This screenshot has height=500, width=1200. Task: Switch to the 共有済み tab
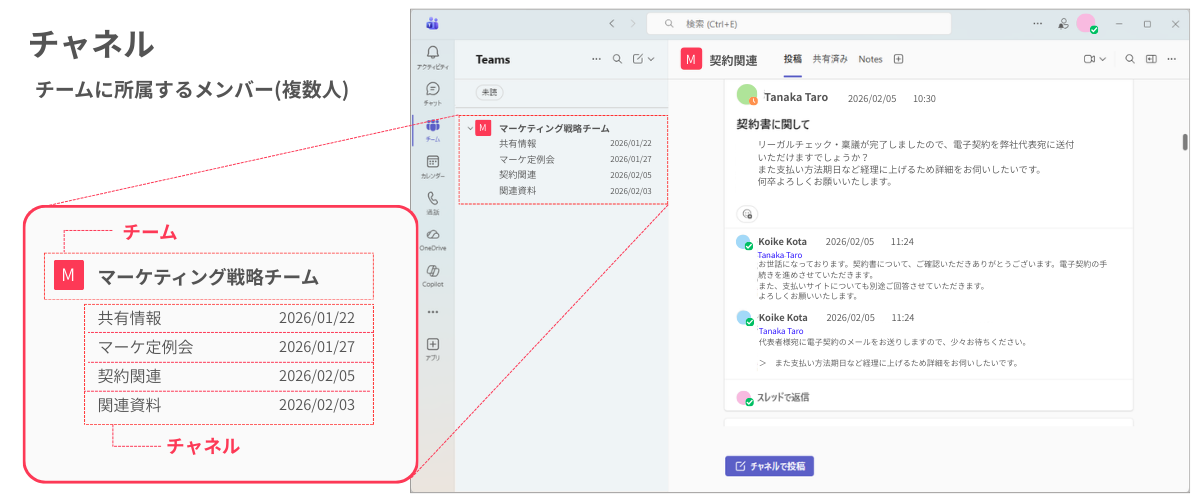[x=830, y=59]
